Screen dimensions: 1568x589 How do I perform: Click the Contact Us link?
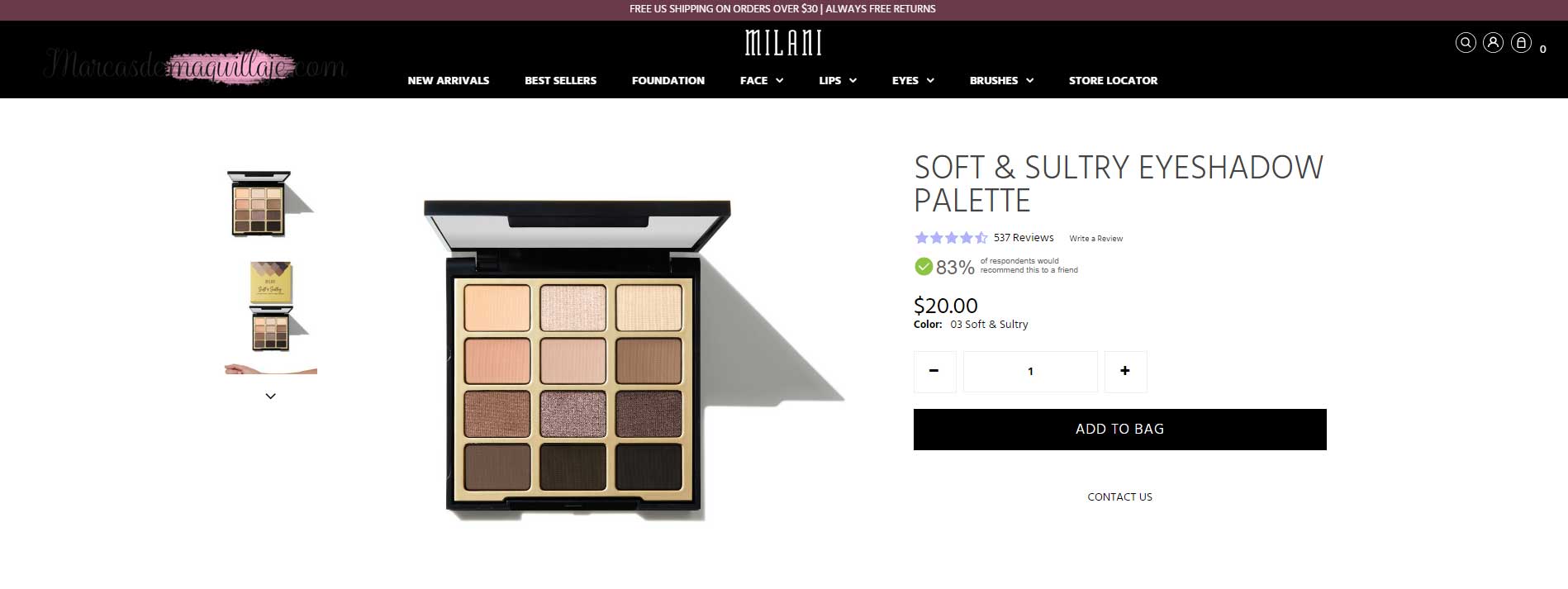pos(1119,496)
